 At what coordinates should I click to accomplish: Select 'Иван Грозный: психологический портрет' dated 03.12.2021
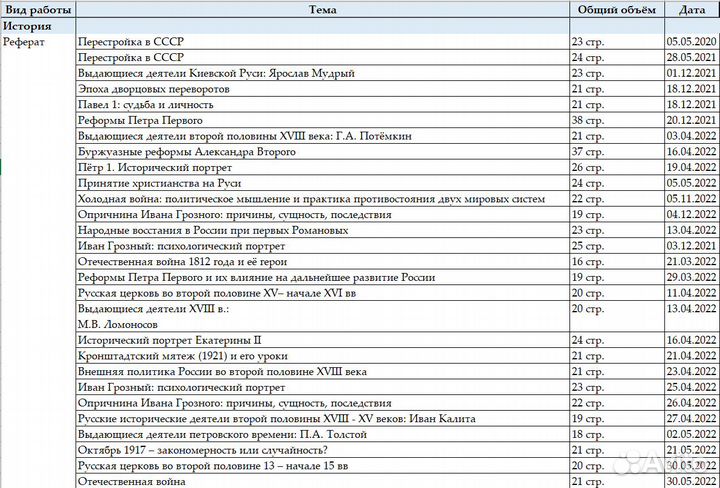pos(322,246)
